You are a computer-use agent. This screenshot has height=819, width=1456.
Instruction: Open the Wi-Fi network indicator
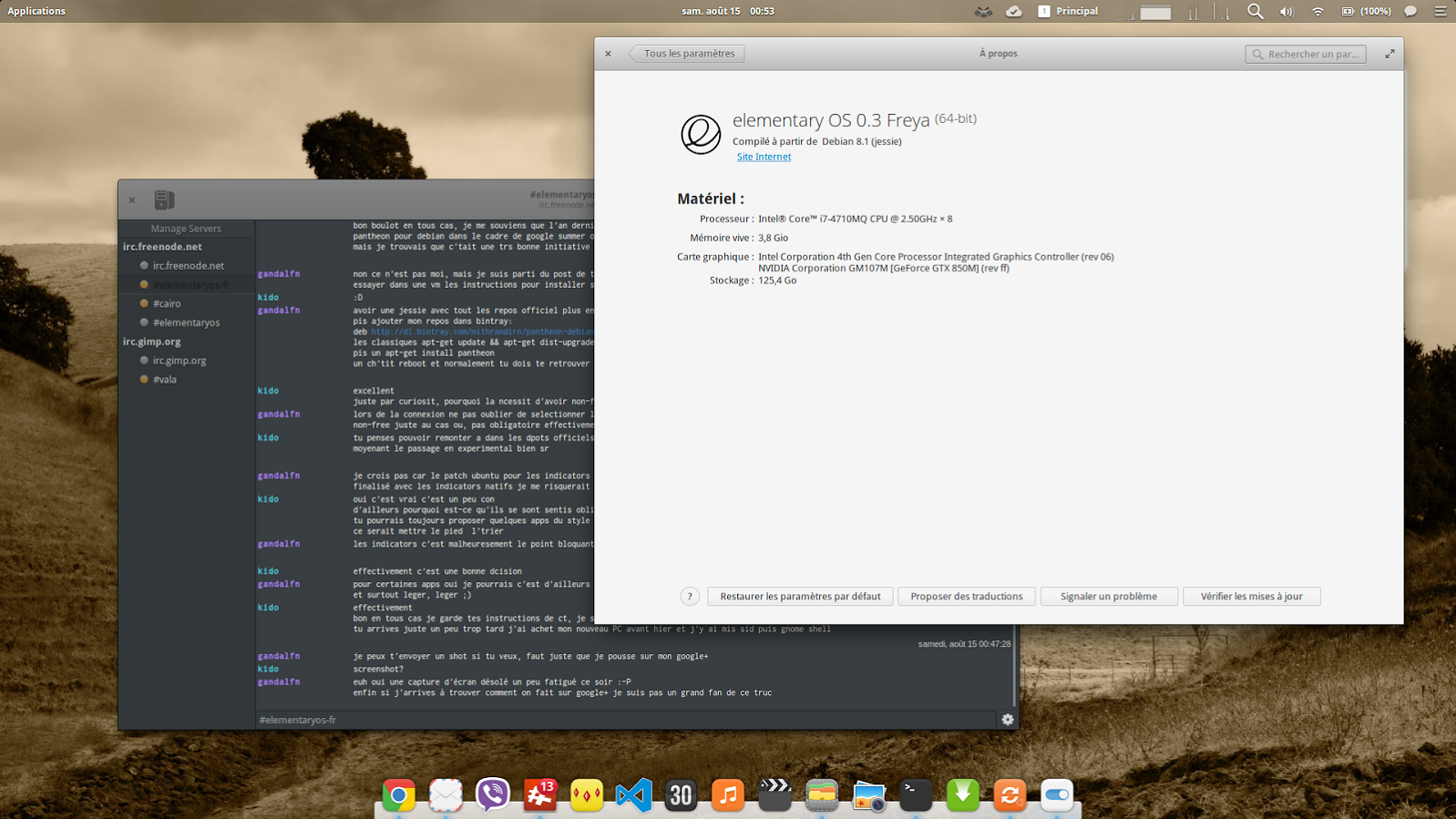click(x=1318, y=11)
